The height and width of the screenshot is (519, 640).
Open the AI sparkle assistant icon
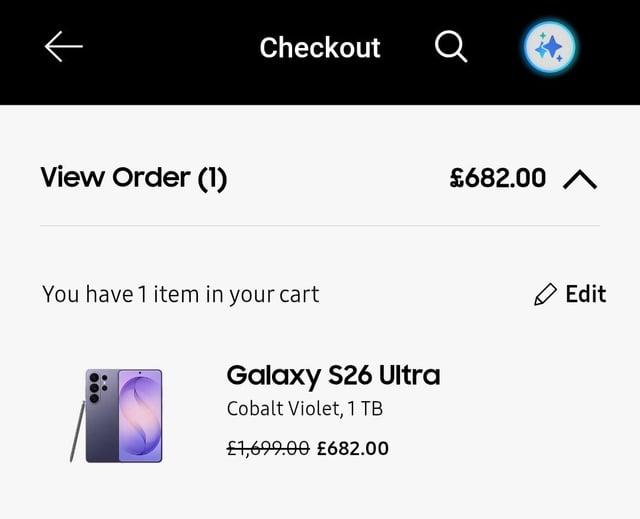pyautogui.click(x=550, y=47)
